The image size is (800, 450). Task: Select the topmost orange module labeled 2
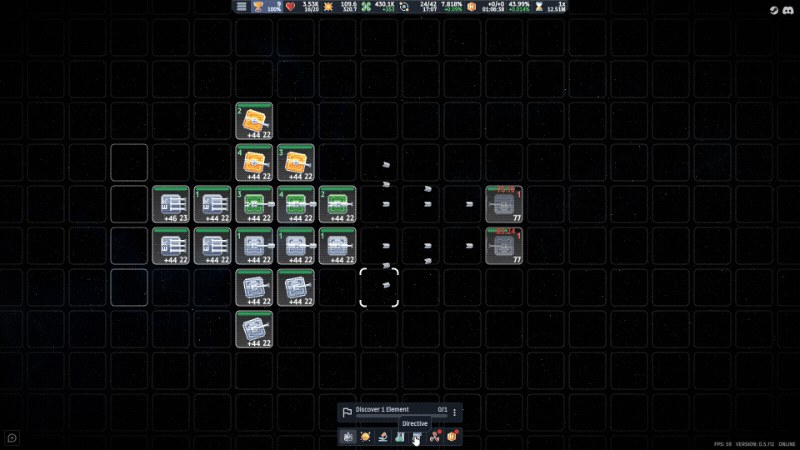254,121
